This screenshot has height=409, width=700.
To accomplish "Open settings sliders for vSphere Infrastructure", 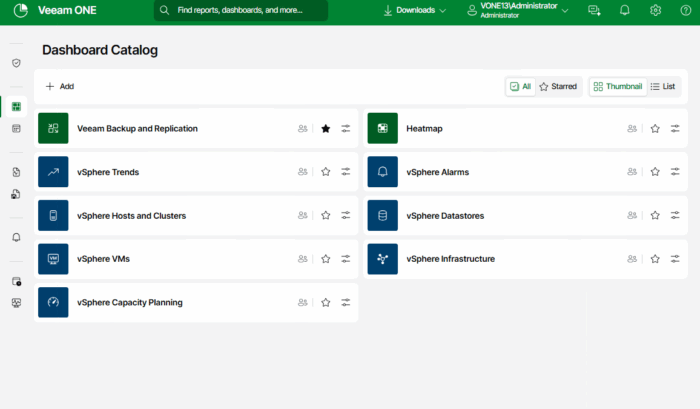I will [675, 259].
